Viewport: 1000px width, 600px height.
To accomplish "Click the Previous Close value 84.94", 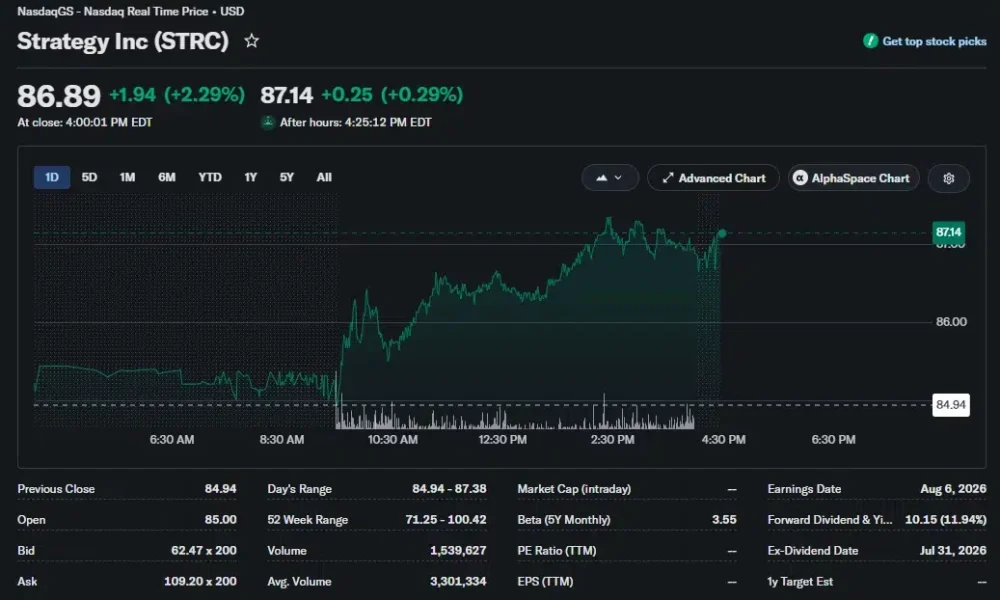I will pyautogui.click(x=220, y=489).
